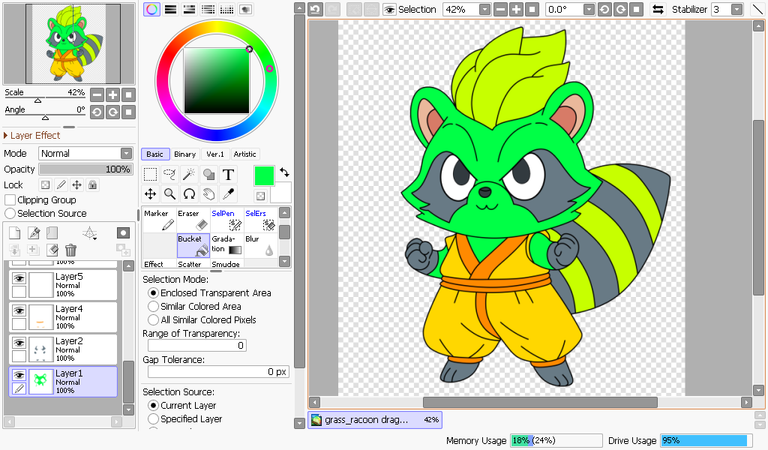The width and height of the screenshot is (768, 450).
Task: Set selection source to Specified Layer
Action: pos(153,419)
